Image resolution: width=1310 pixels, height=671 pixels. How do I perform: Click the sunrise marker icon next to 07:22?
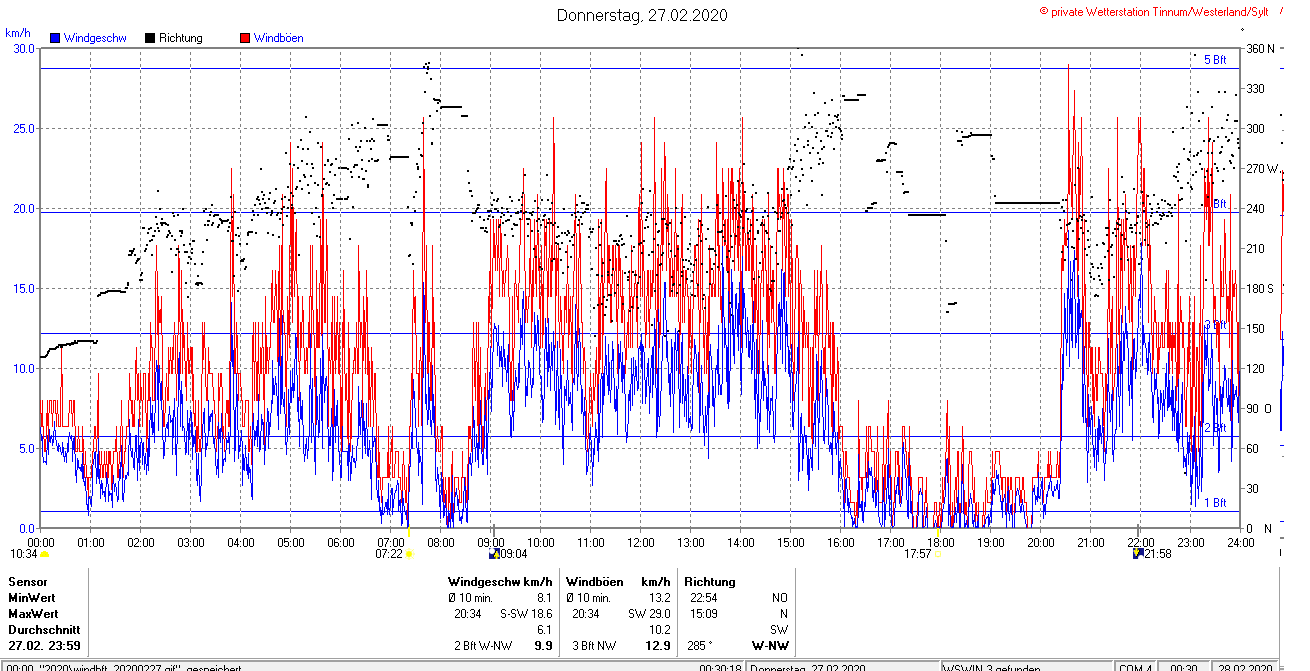(x=408, y=553)
